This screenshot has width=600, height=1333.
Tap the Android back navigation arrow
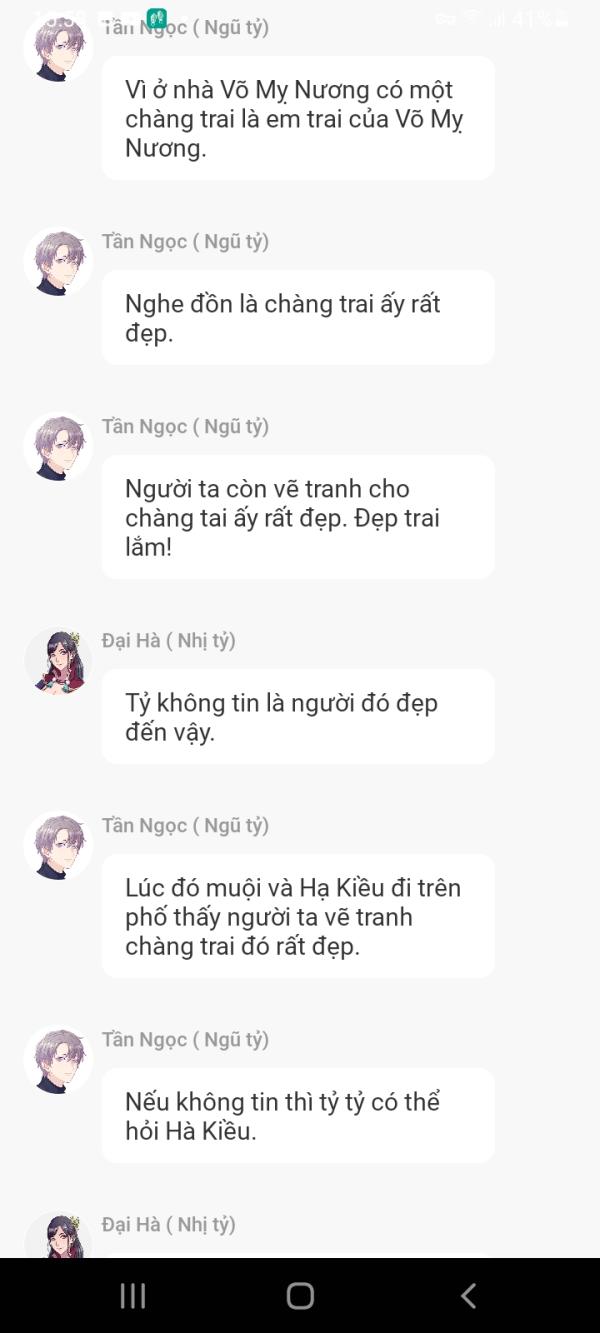pos(468,1296)
